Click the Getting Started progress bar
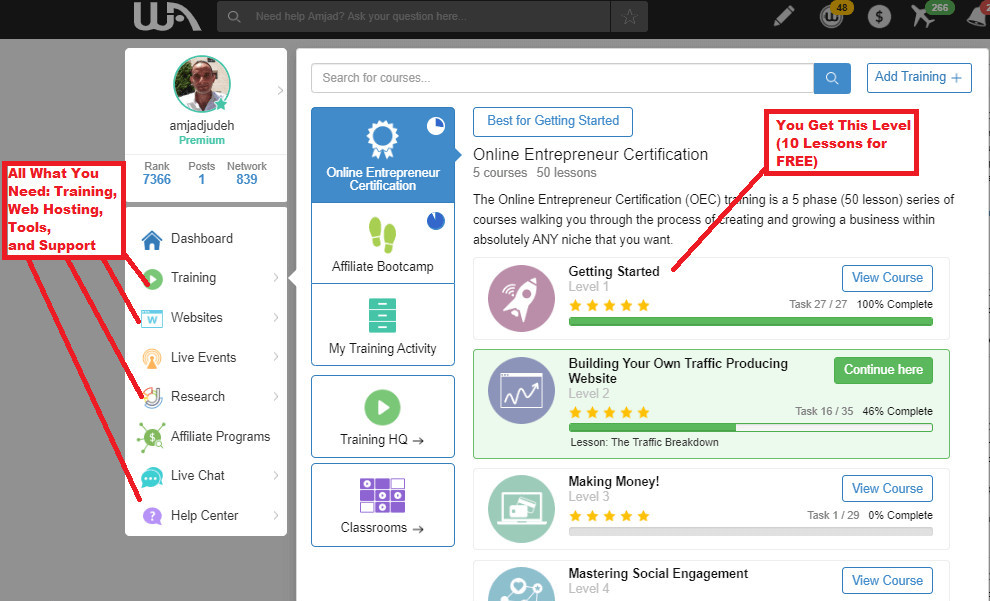The height and width of the screenshot is (601, 990). coord(751,321)
